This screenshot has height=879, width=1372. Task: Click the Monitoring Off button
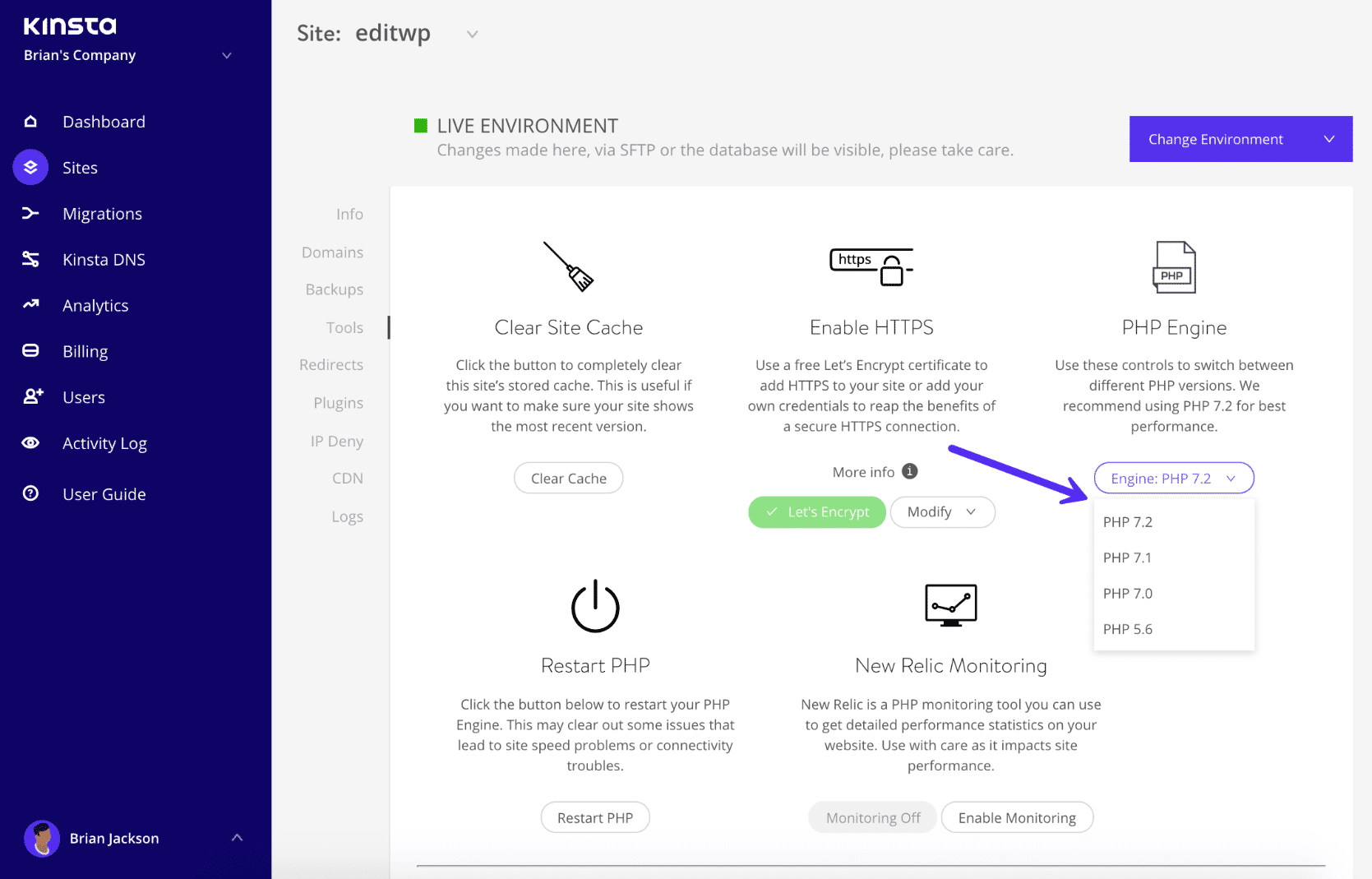(873, 817)
